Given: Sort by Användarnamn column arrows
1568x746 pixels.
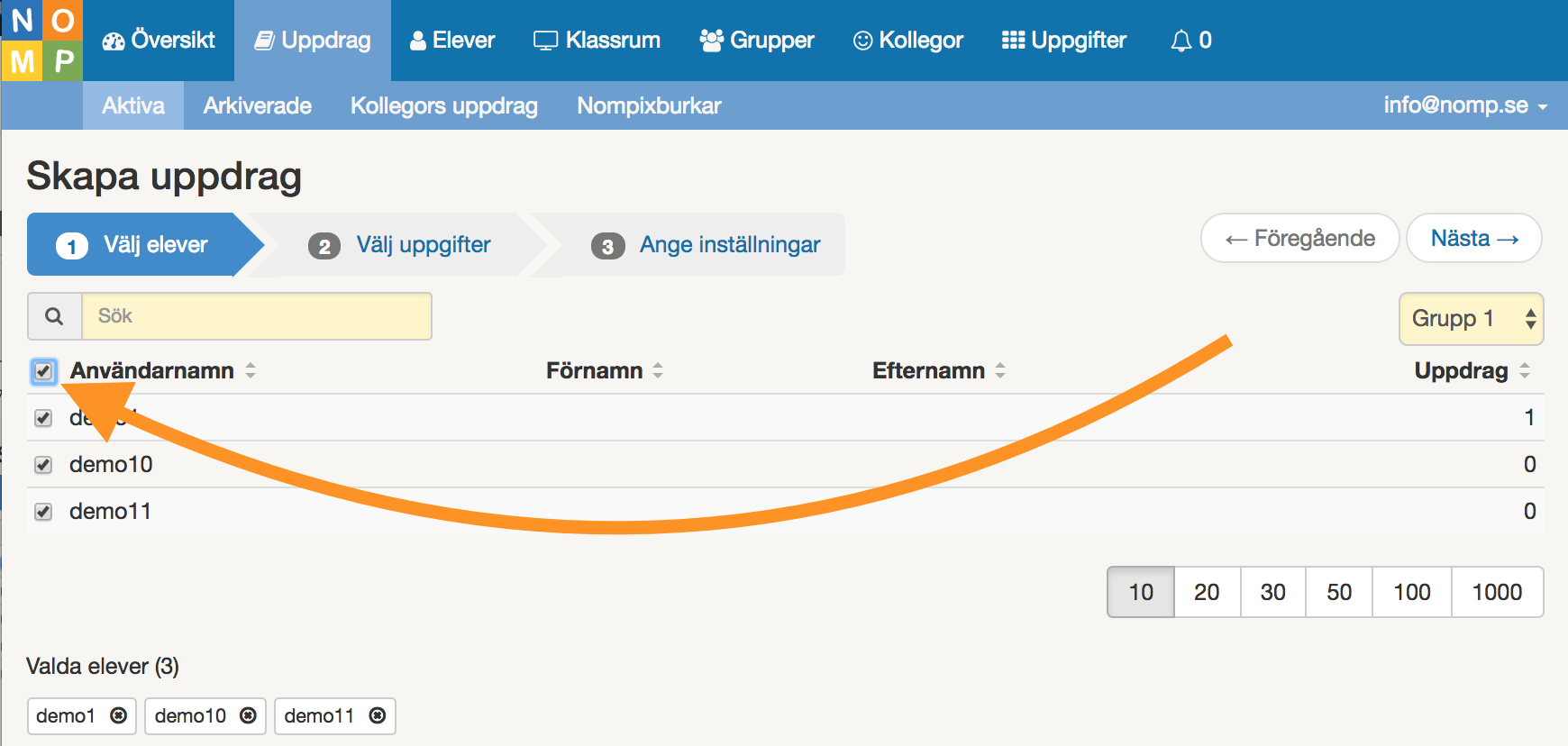Looking at the screenshot, I should tap(251, 370).
